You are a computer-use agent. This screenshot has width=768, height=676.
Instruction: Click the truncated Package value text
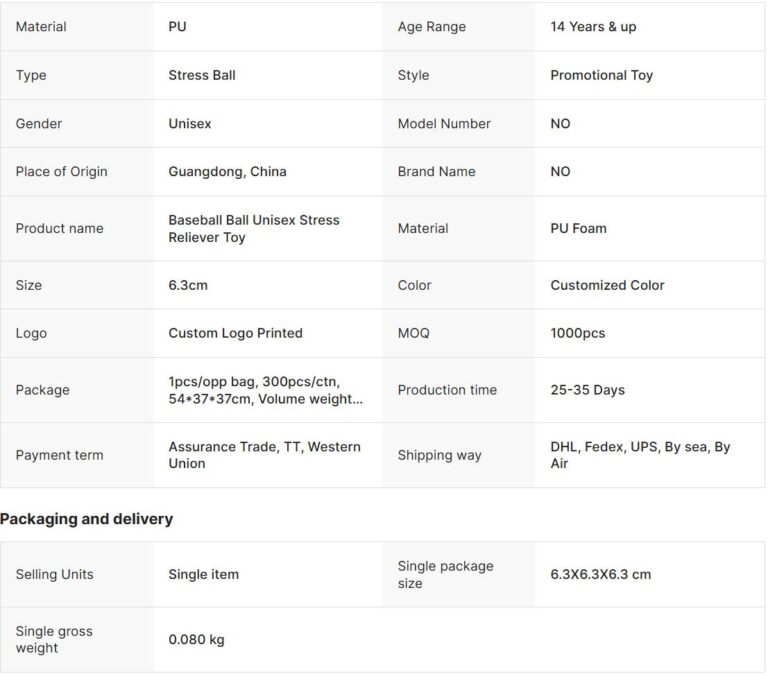point(265,390)
